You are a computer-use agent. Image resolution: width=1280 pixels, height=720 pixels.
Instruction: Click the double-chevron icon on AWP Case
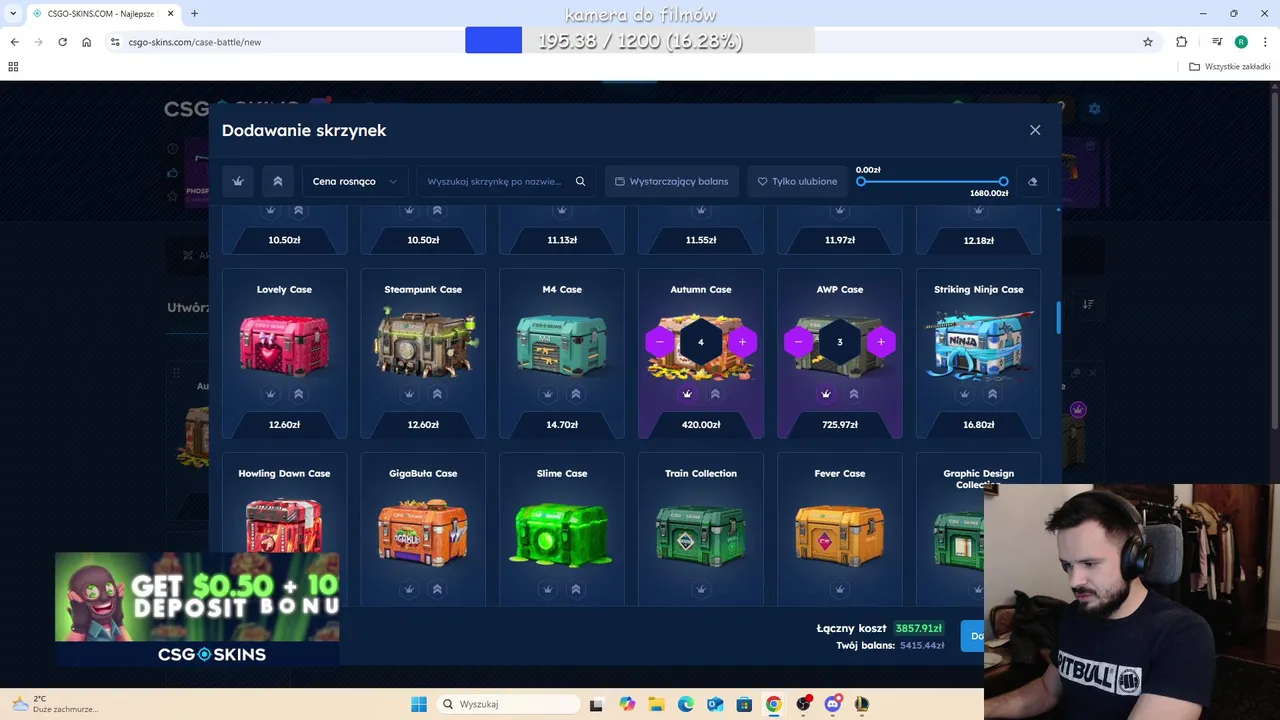[854, 394]
